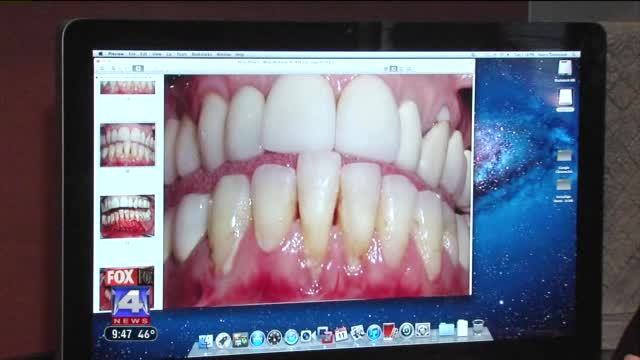The image size is (640, 360).
Task: Select the first teeth photo thumbnail
Action: pos(128,87)
